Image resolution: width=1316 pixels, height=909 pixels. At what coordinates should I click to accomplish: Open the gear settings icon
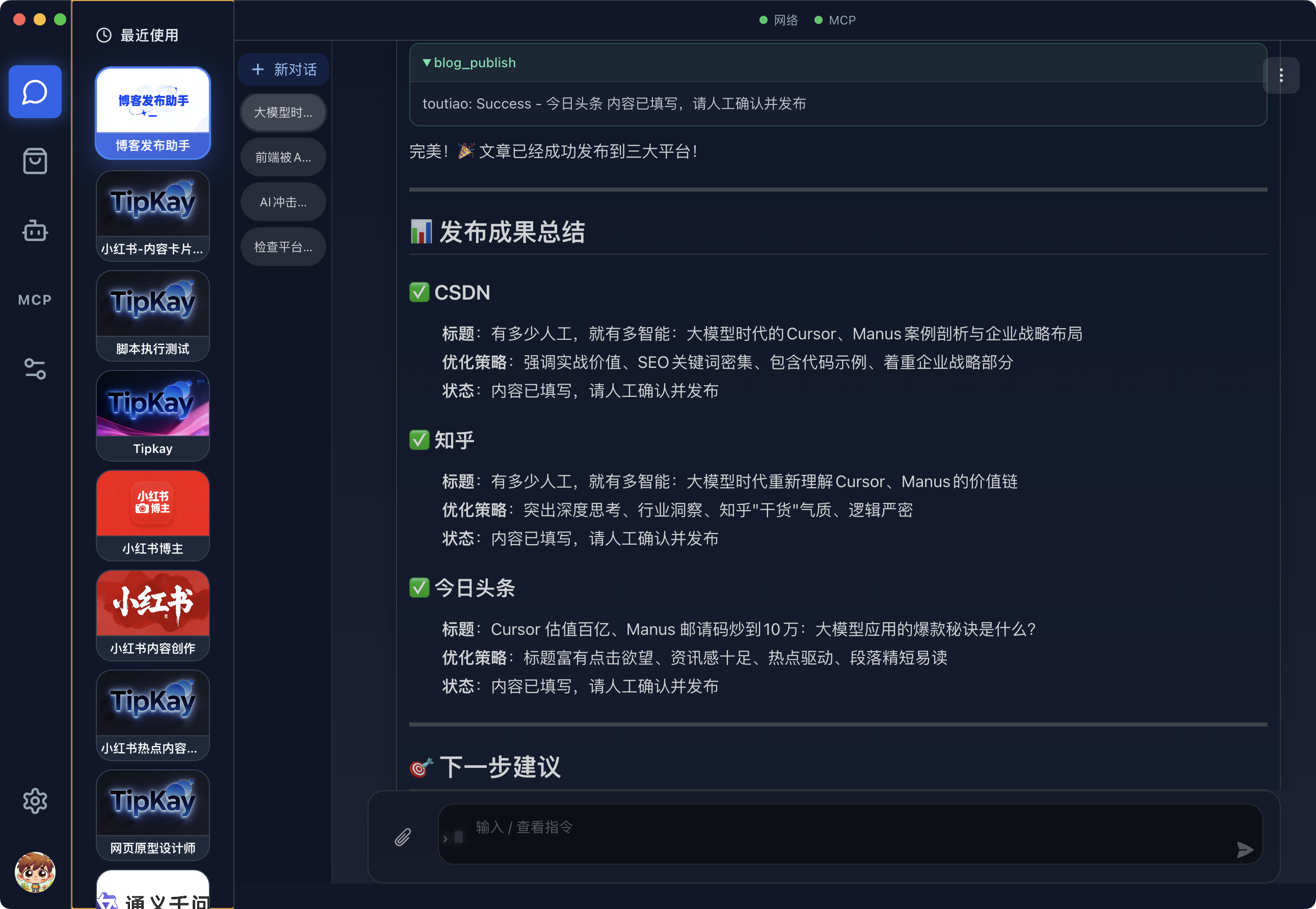[x=35, y=801]
